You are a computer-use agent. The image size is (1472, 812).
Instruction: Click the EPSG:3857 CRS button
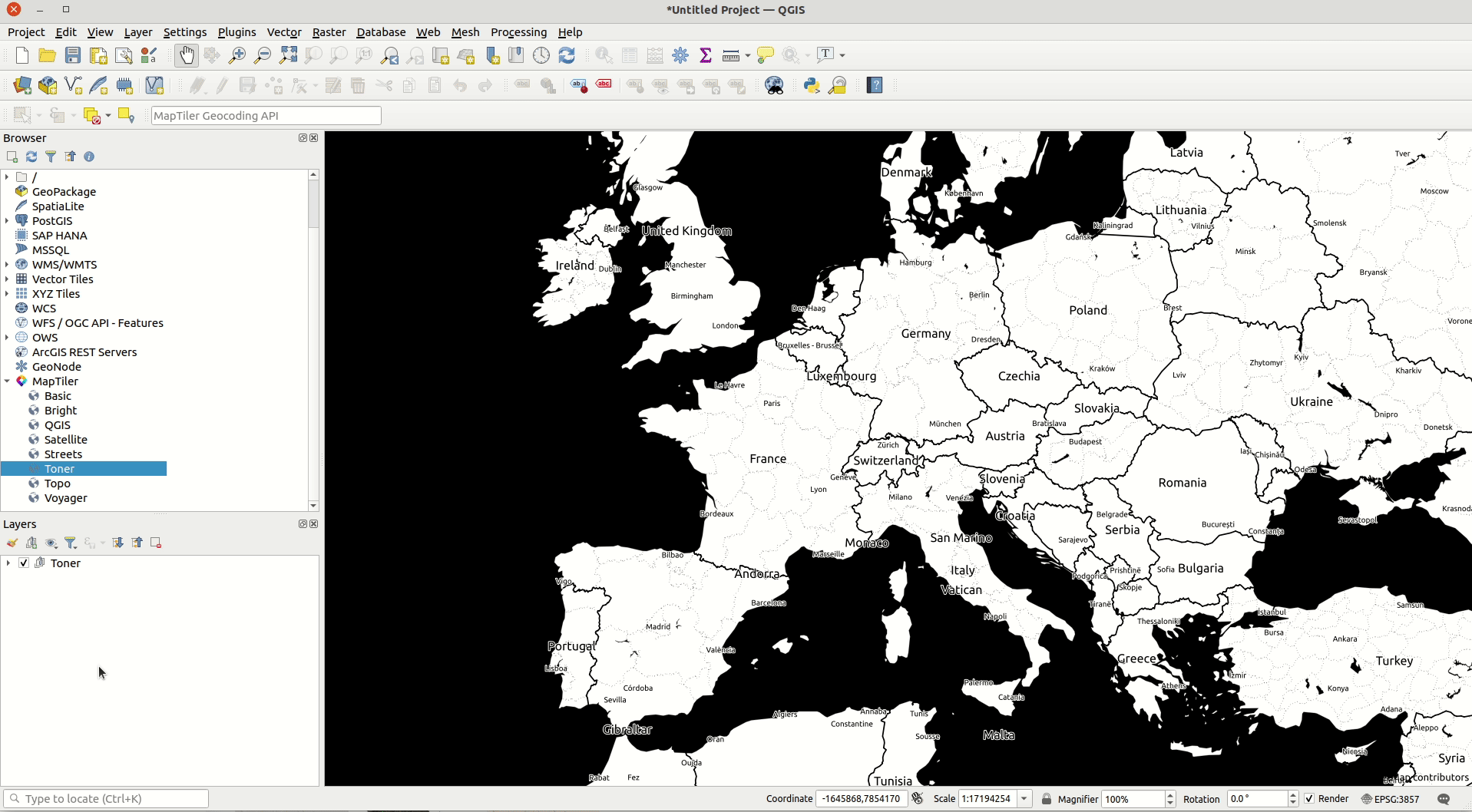point(1390,799)
